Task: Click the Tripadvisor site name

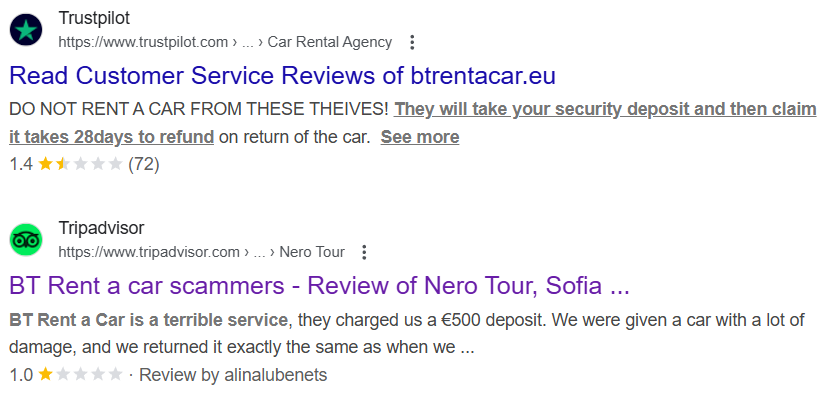Action: coord(101,228)
